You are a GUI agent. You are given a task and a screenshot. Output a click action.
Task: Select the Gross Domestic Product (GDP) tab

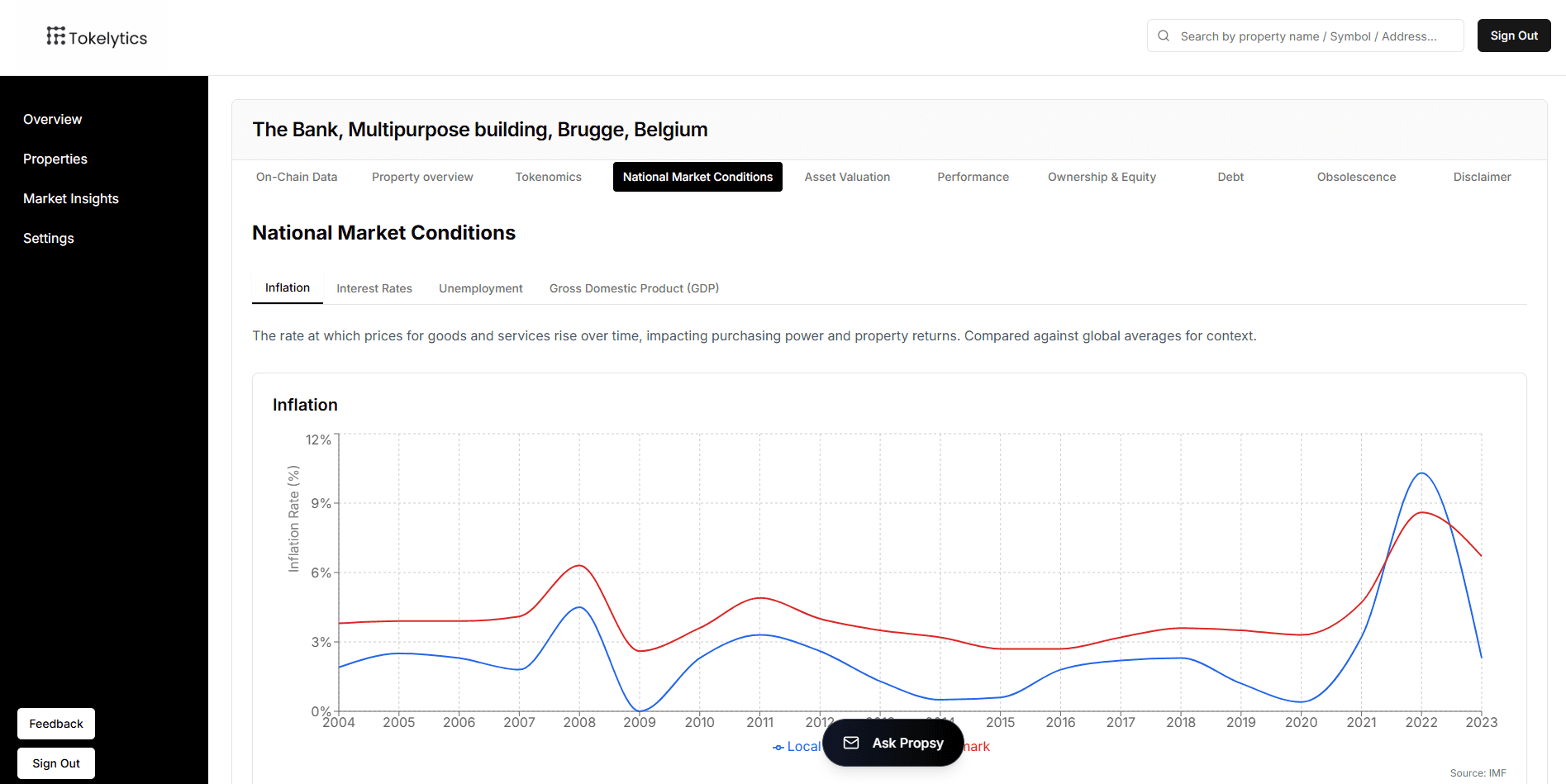click(634, 288)
